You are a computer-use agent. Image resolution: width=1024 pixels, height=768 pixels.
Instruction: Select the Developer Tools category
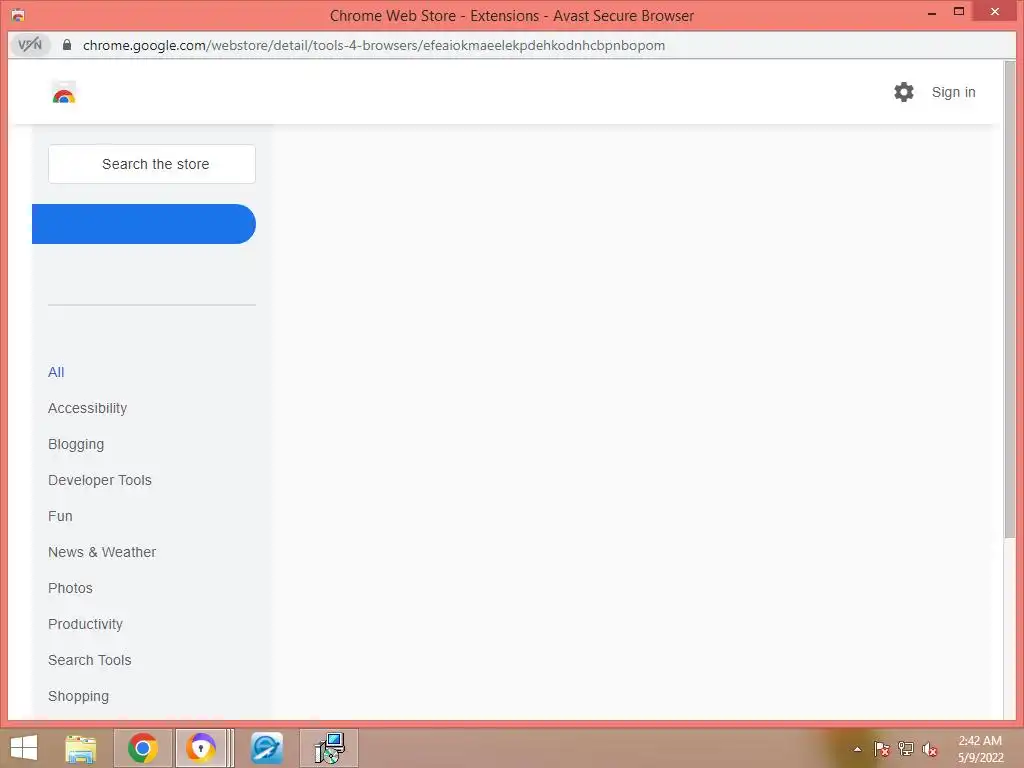(100, 480)
